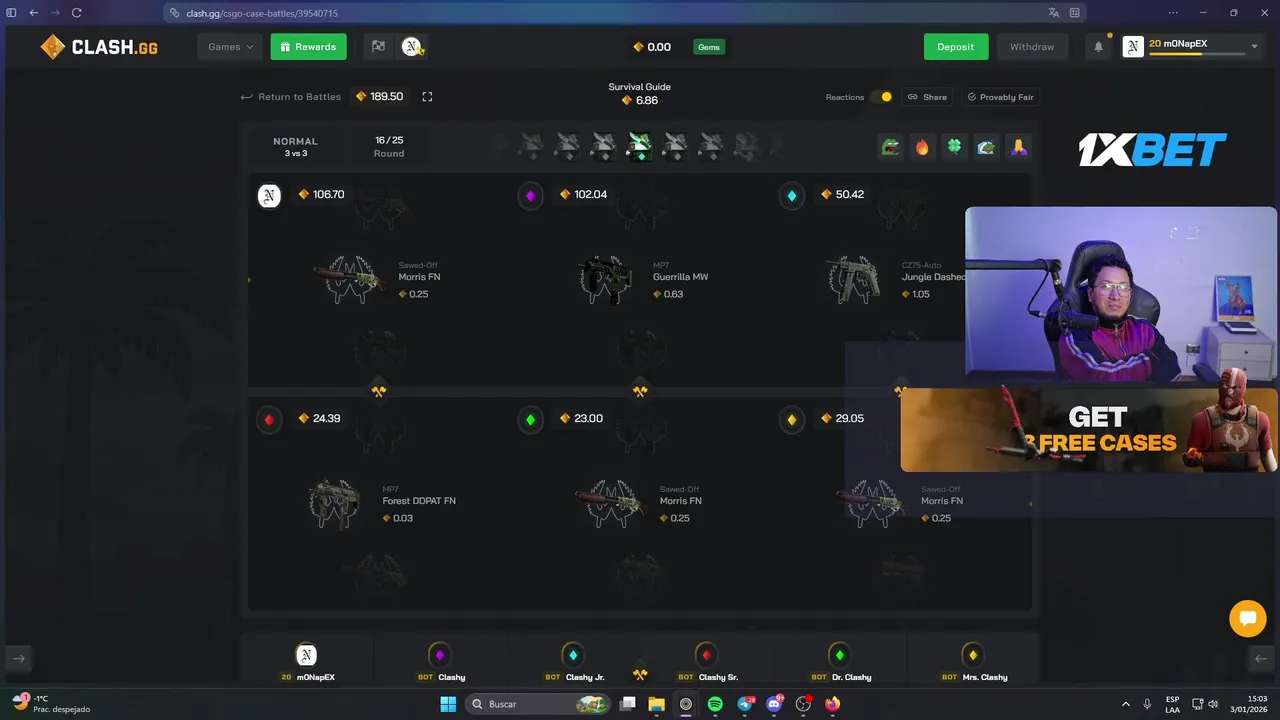Return to Battles
Viewport: 1280px width, 720px height.
coord(291,97)
